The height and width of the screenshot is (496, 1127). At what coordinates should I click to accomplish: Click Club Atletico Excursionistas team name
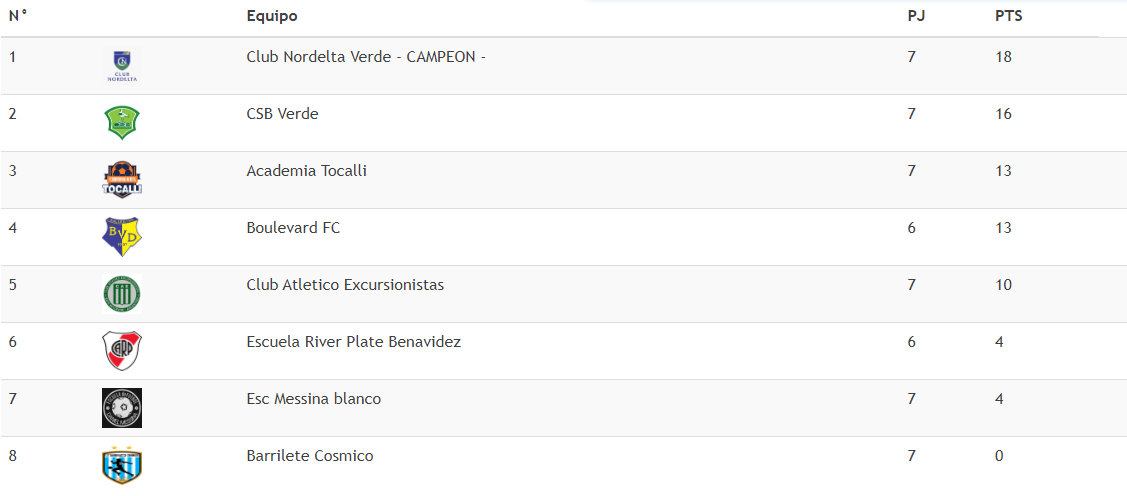345,285
